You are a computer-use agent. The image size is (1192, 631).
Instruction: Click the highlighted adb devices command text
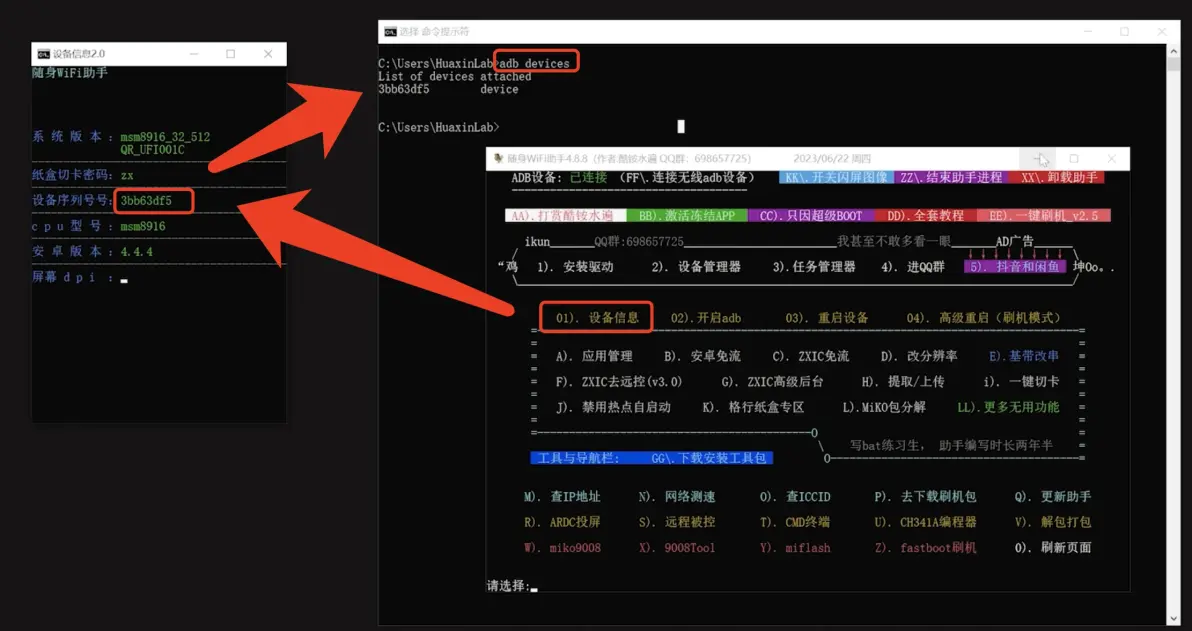[x=537, y=63]
